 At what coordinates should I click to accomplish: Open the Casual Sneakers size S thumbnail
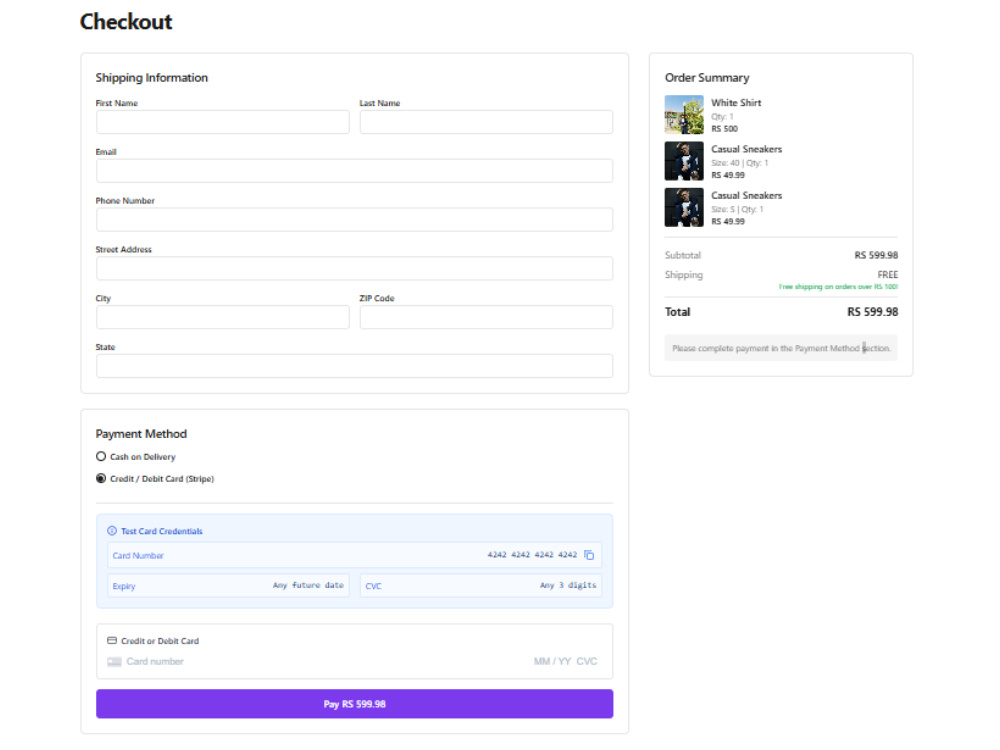click(684, 207)
